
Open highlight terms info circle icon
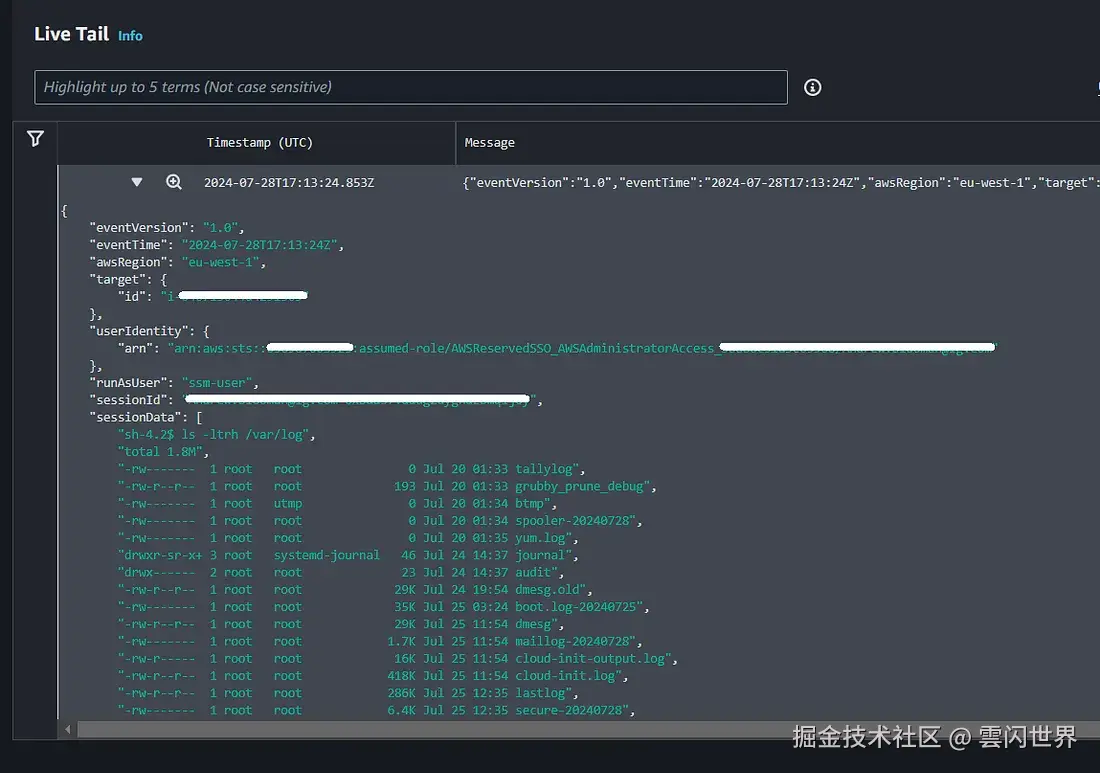coord(812,87)
